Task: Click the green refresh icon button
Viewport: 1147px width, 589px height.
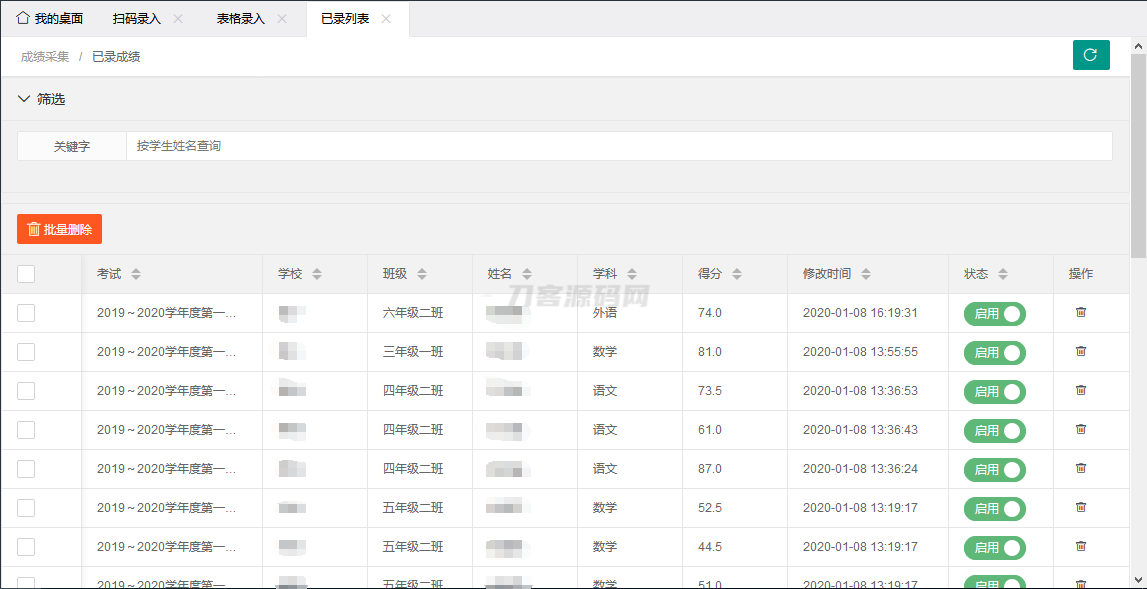Action: pos(1091,55)
